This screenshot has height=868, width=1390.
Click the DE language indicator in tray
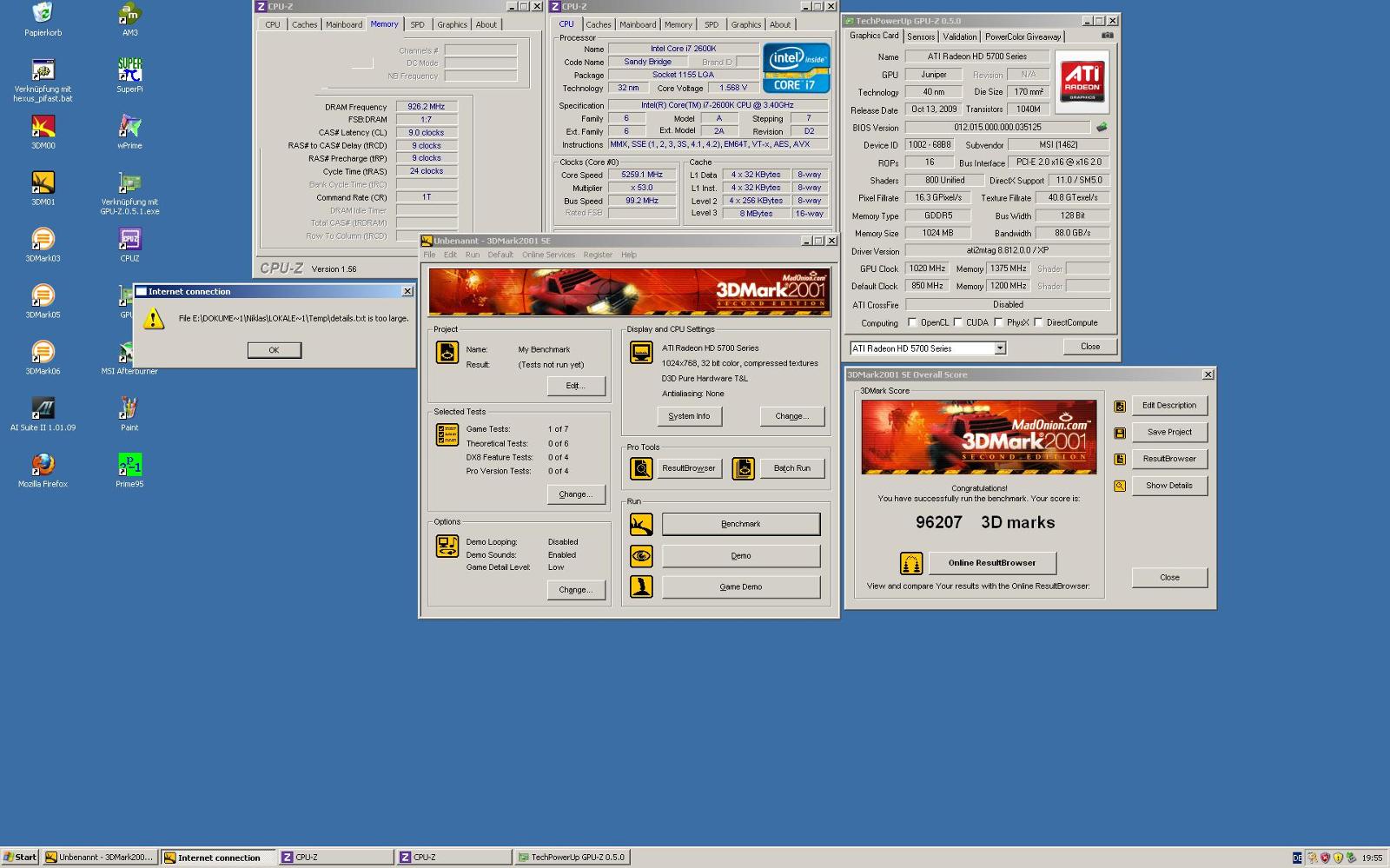1297,858
